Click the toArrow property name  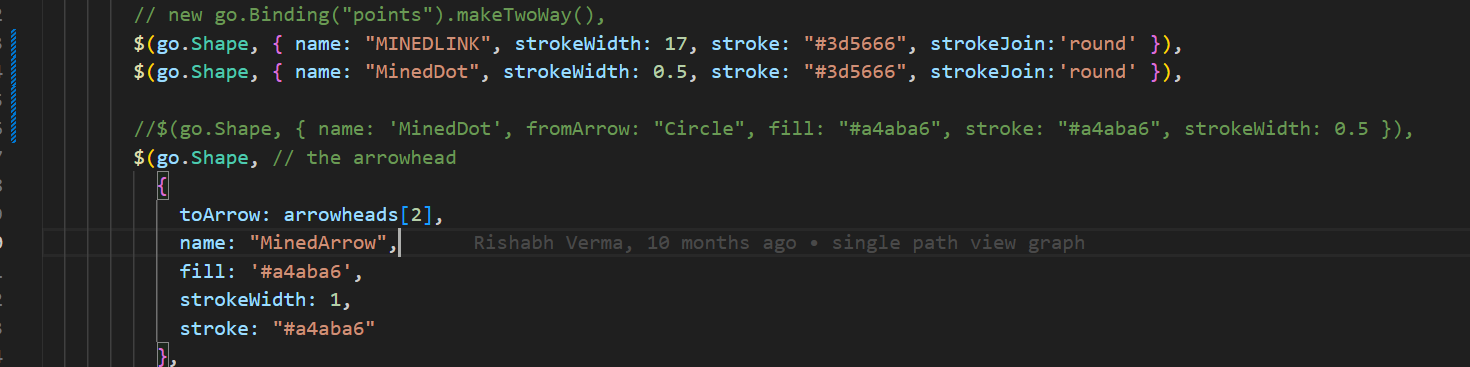(x=225, y=215)
